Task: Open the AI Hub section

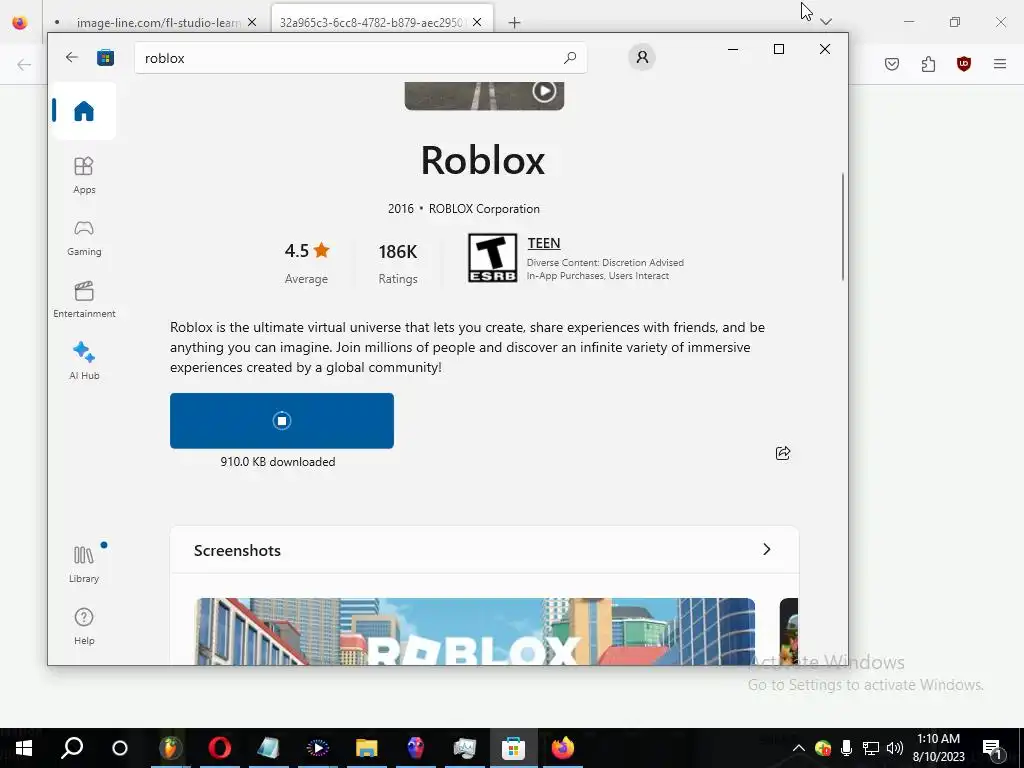Action: coord(84,361)
